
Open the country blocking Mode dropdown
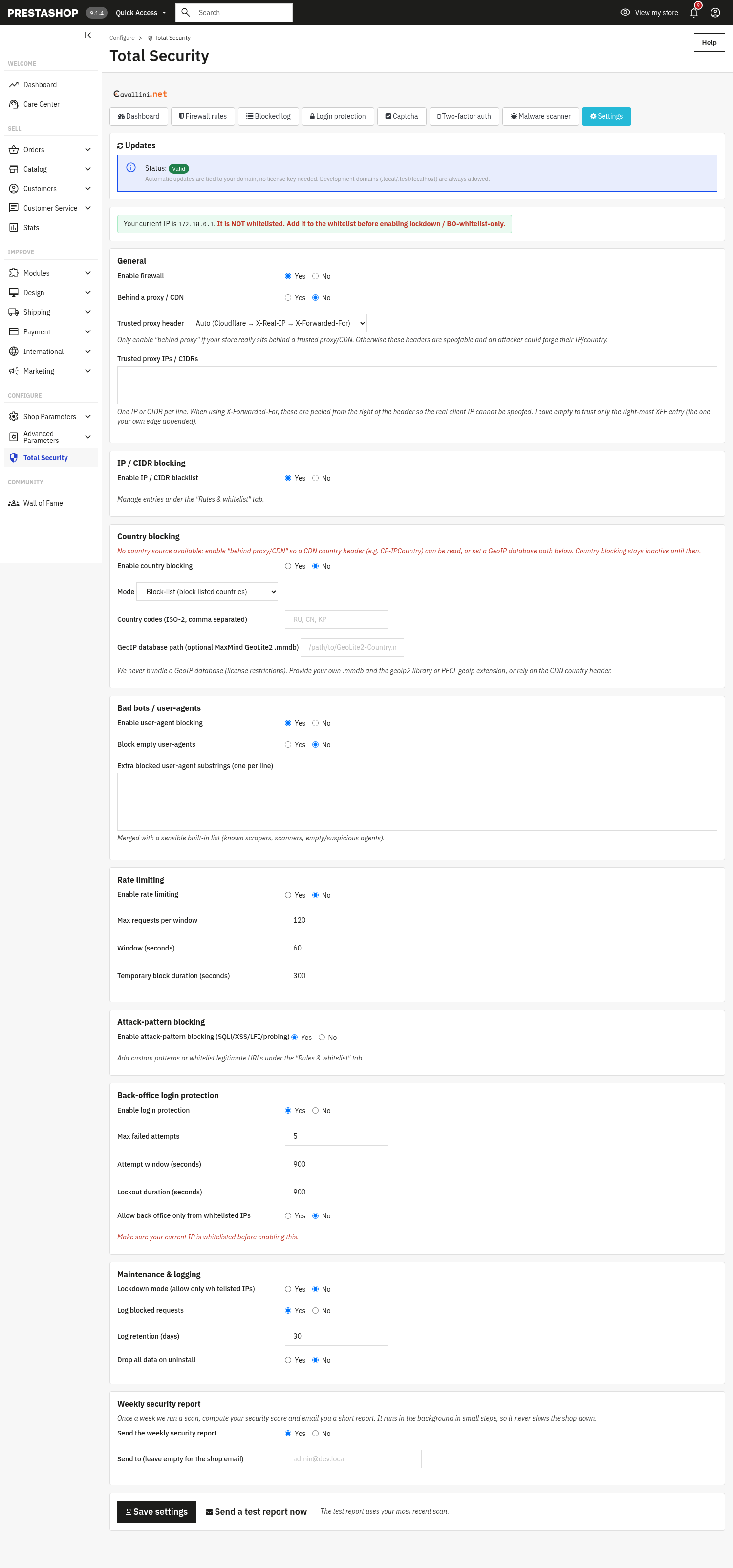[x=207, y=592]
